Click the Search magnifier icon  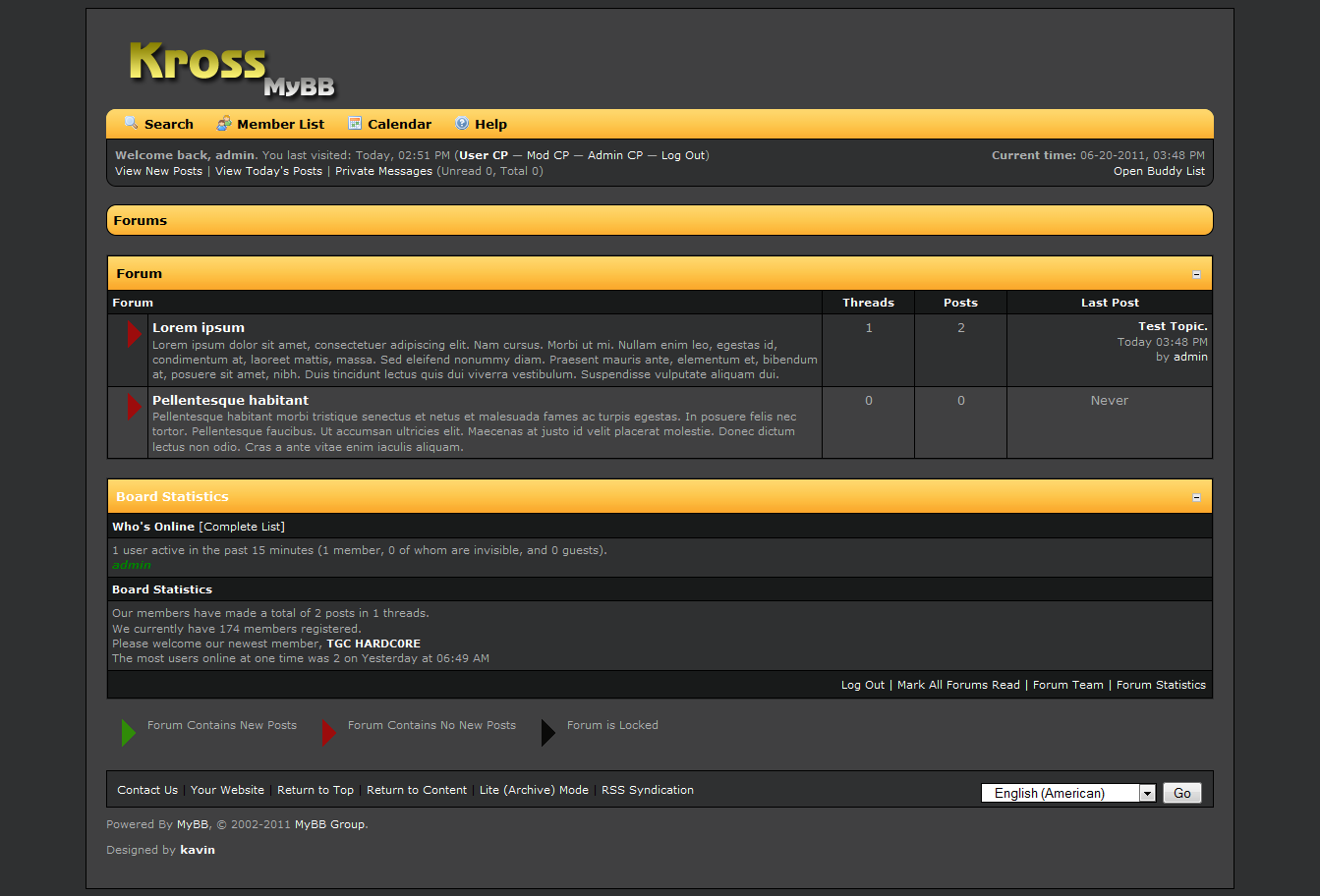[x=131, y=123]
